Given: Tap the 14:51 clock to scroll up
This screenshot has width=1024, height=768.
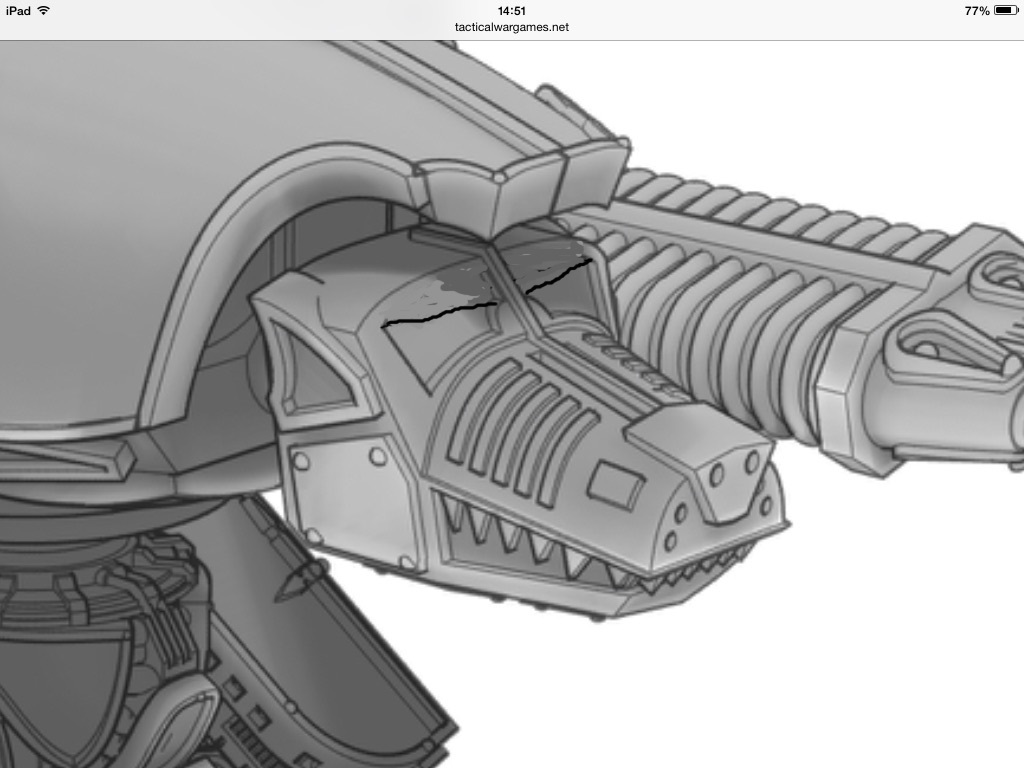Looking at the screenshot, I should (512, 10).
